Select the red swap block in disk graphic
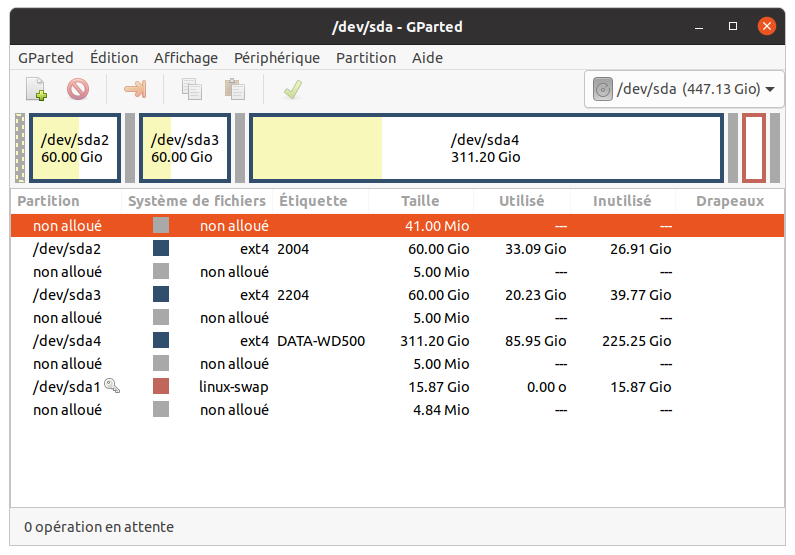 754,148
